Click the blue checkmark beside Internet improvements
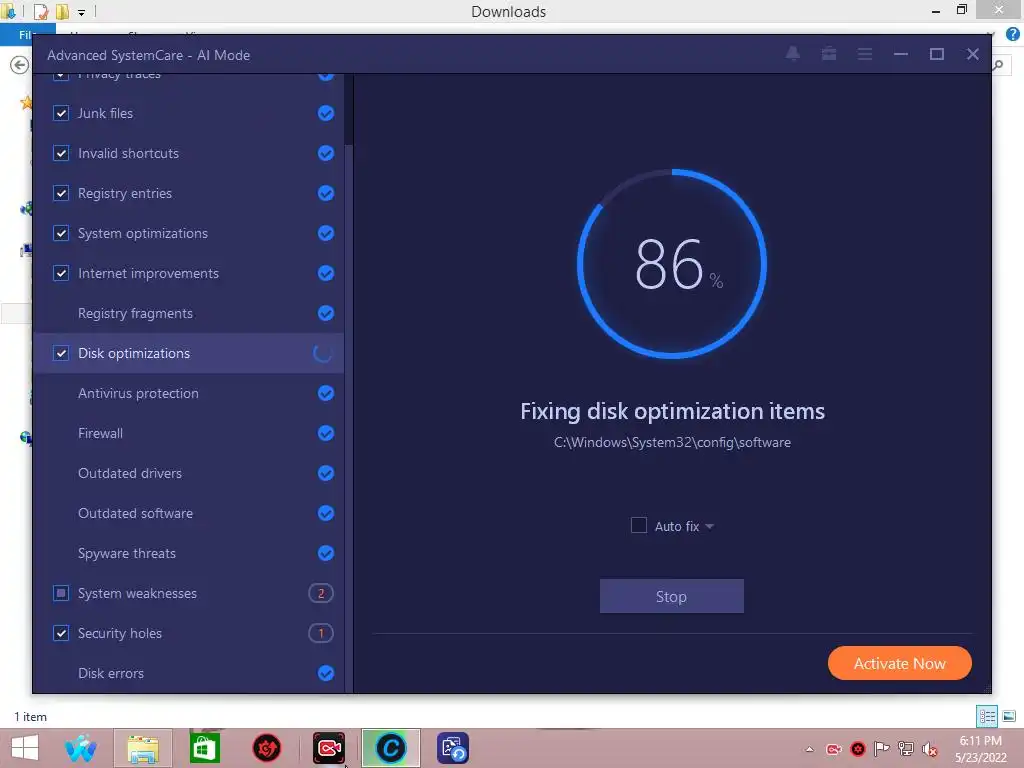Screen dimensions: 1024x768 point(326,273)
